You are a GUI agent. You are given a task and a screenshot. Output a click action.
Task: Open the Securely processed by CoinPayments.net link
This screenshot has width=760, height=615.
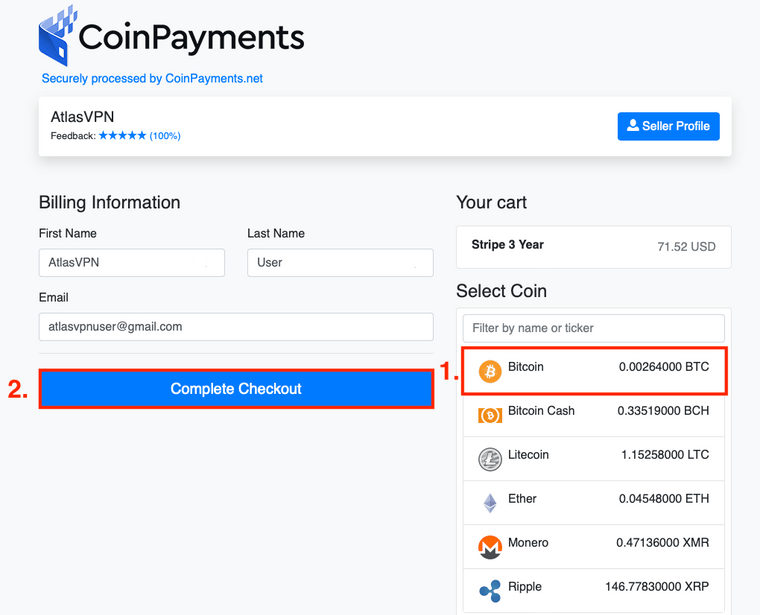coord(152,79)
